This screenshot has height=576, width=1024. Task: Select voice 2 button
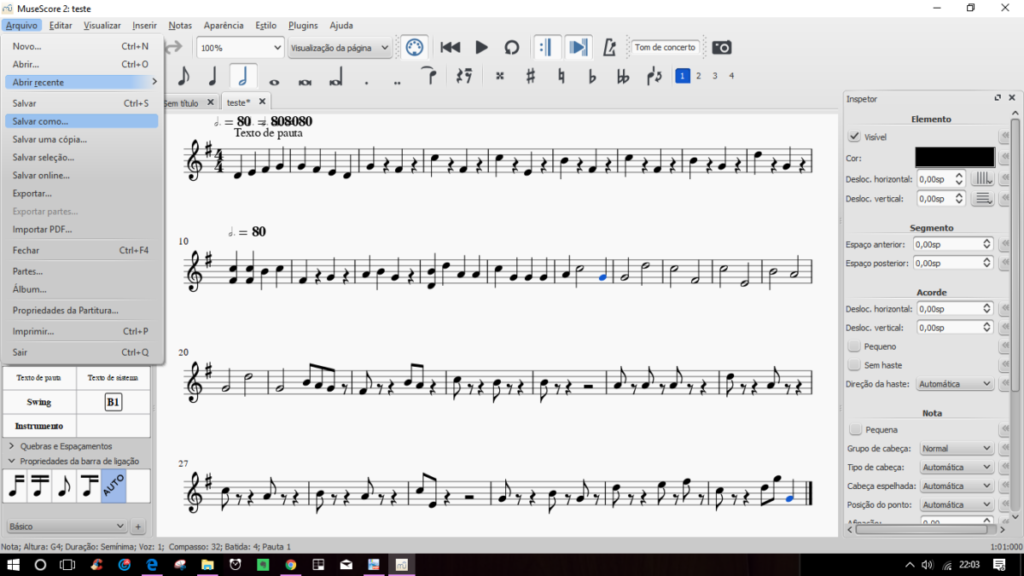[698, 76]
